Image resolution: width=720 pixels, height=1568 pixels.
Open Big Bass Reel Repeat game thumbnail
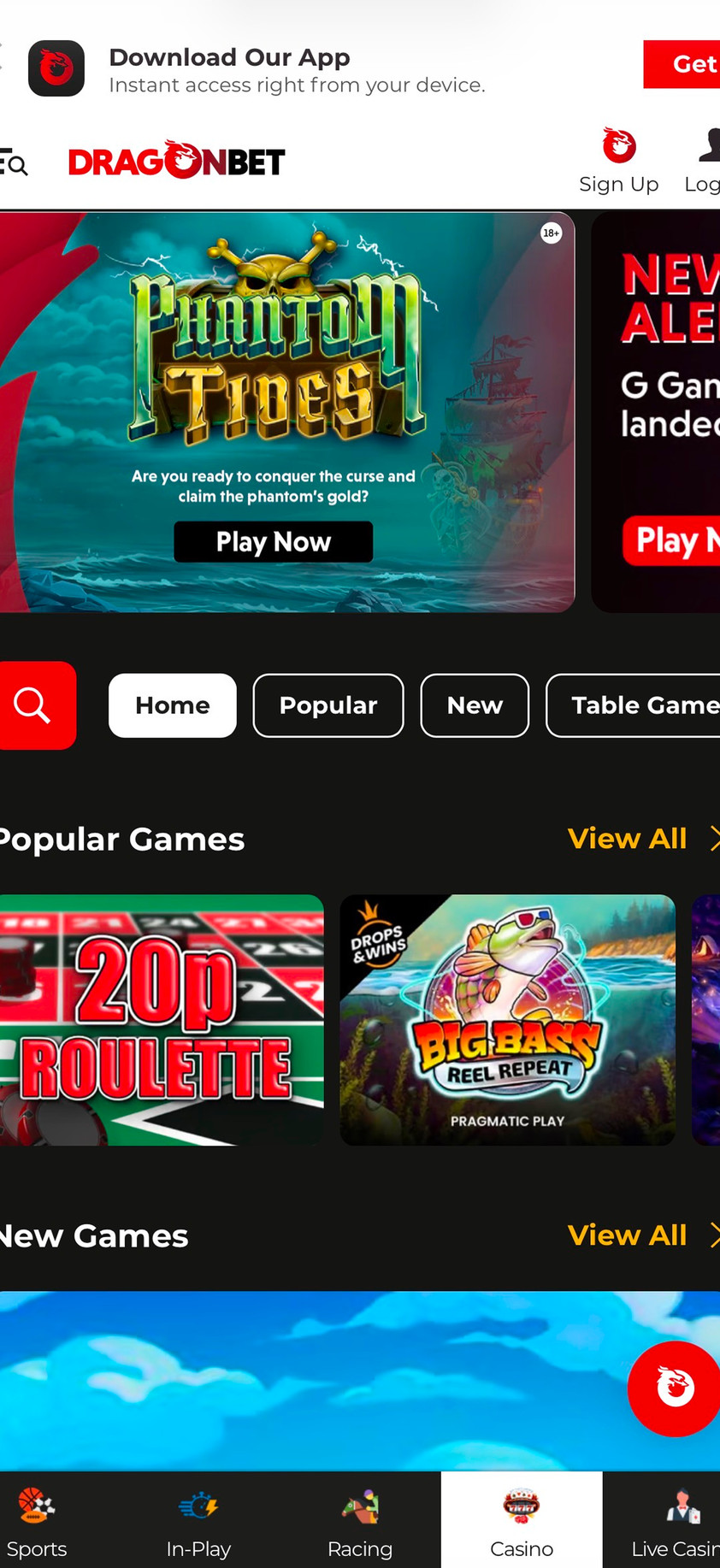click(508, 1020)
